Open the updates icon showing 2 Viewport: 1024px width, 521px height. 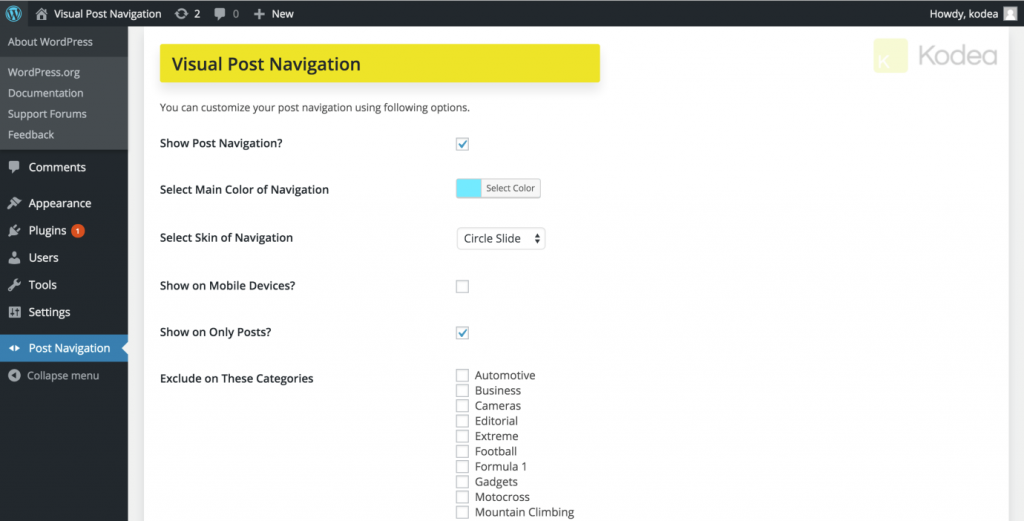(180, 14)
